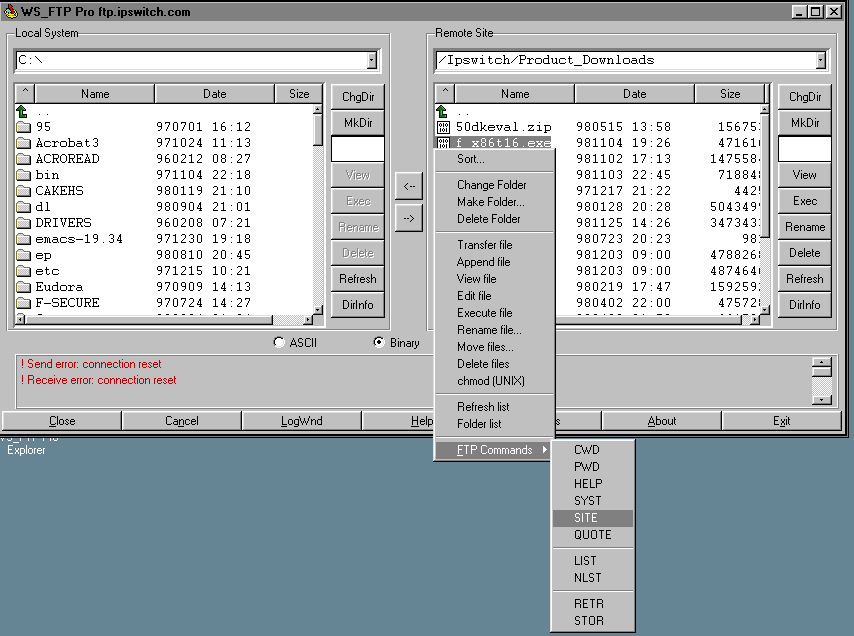Image resolution: width=854 pixels, height=636 pixels.
Task: Click the About button
Action: coord(662,421)
